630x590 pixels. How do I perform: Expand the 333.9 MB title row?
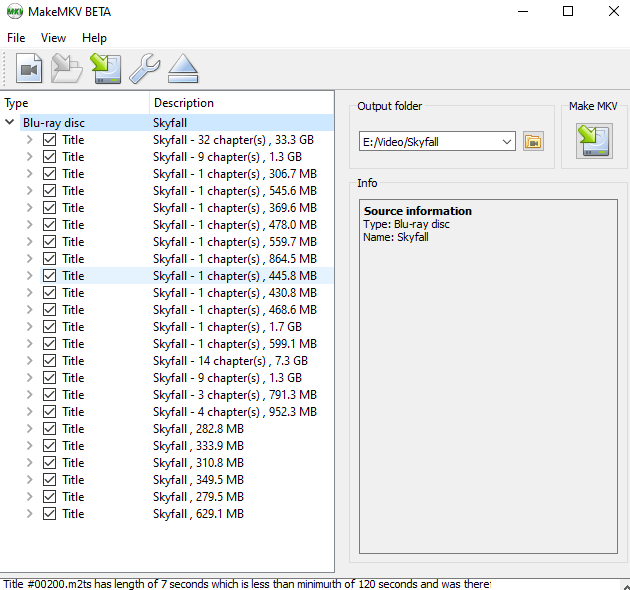(29, 446)
